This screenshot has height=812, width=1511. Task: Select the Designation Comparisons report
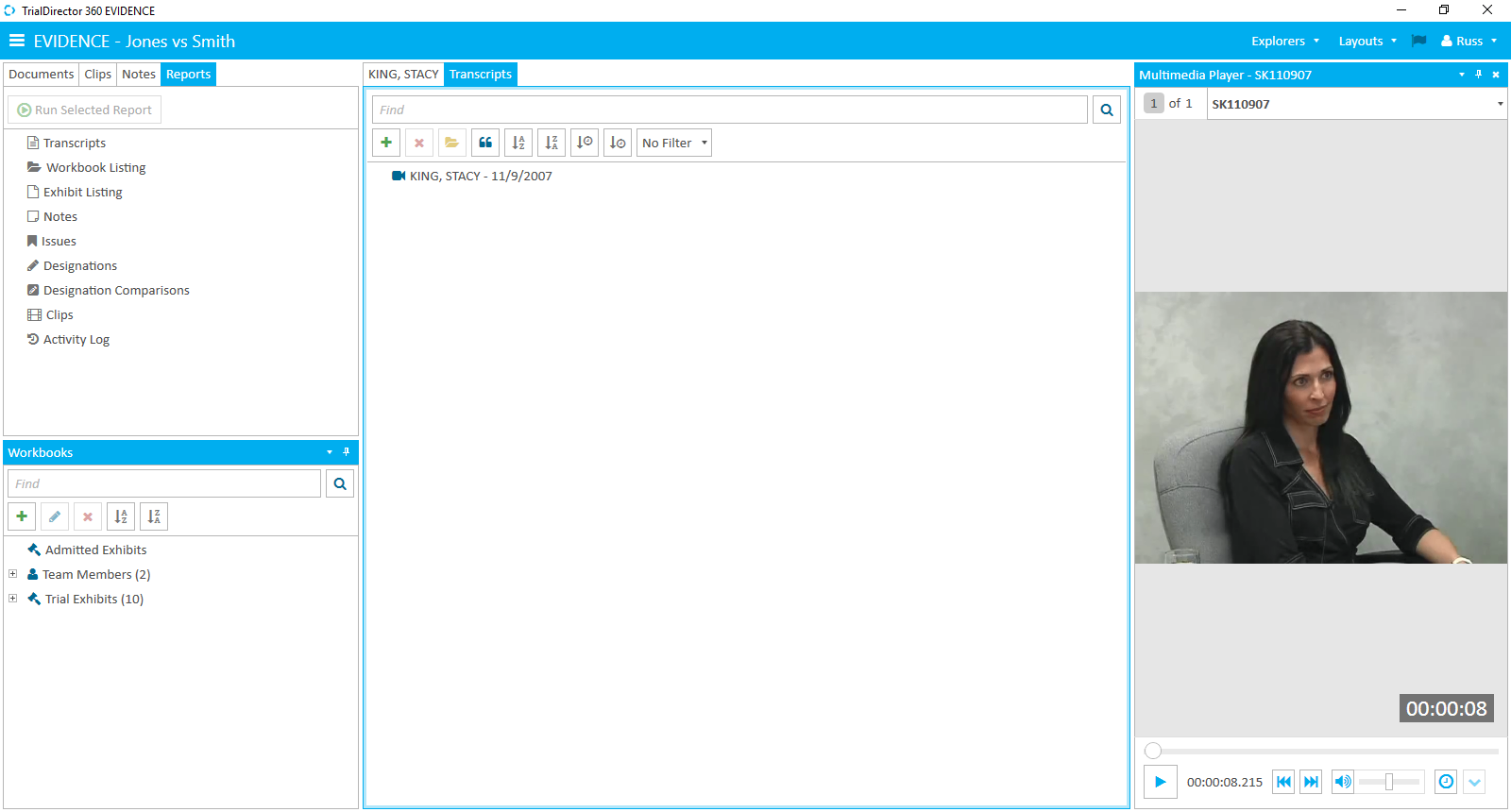coord(108,290)
